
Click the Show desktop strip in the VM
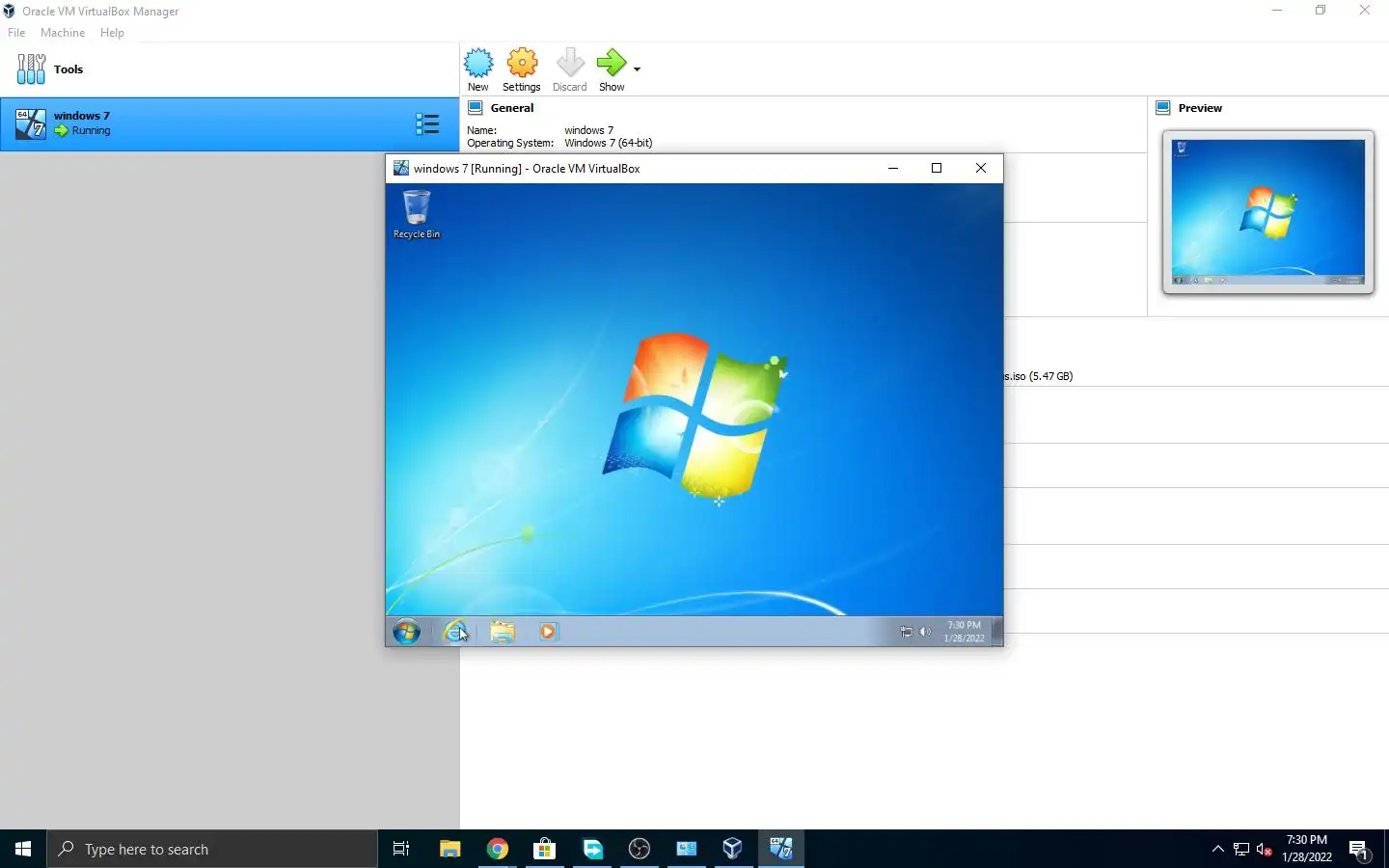pyautogui.click(x=997, y=632)
